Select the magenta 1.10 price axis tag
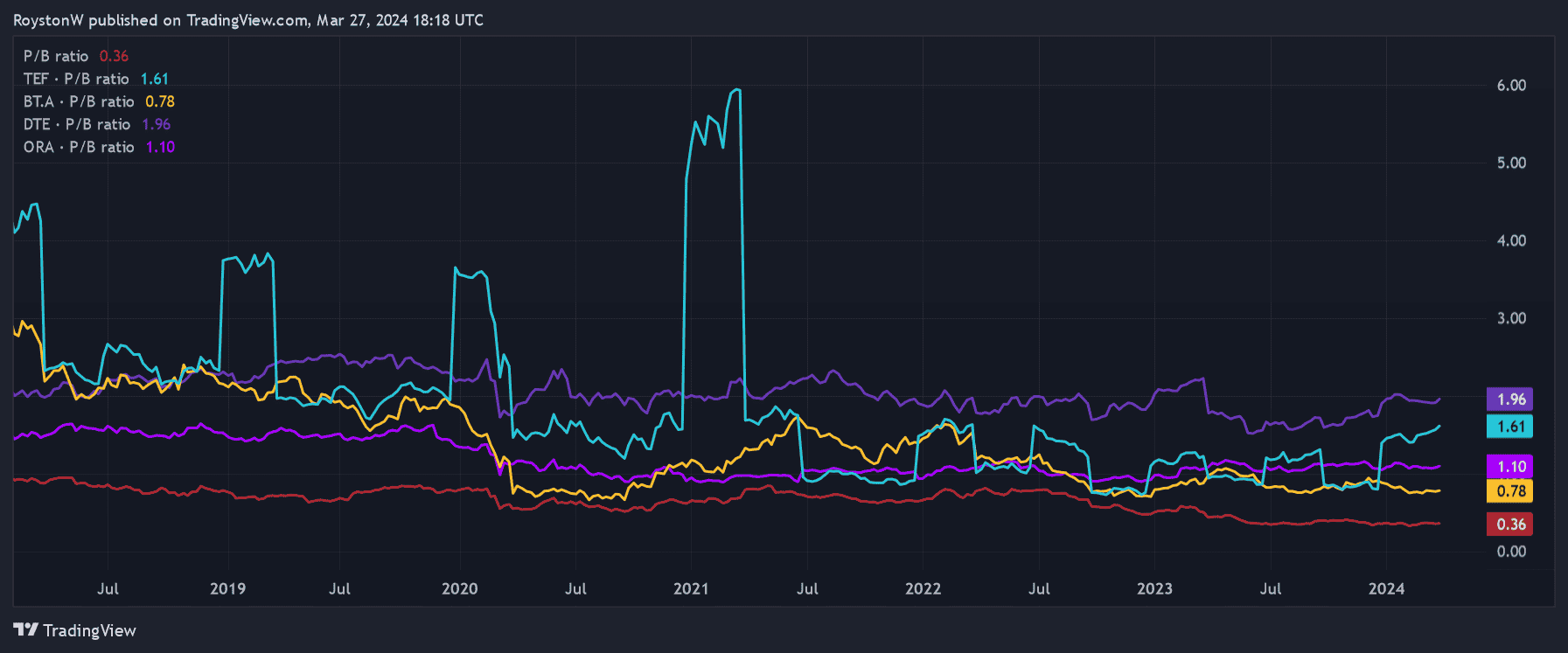This screenshot has height=653, width=1568. 1510,467
